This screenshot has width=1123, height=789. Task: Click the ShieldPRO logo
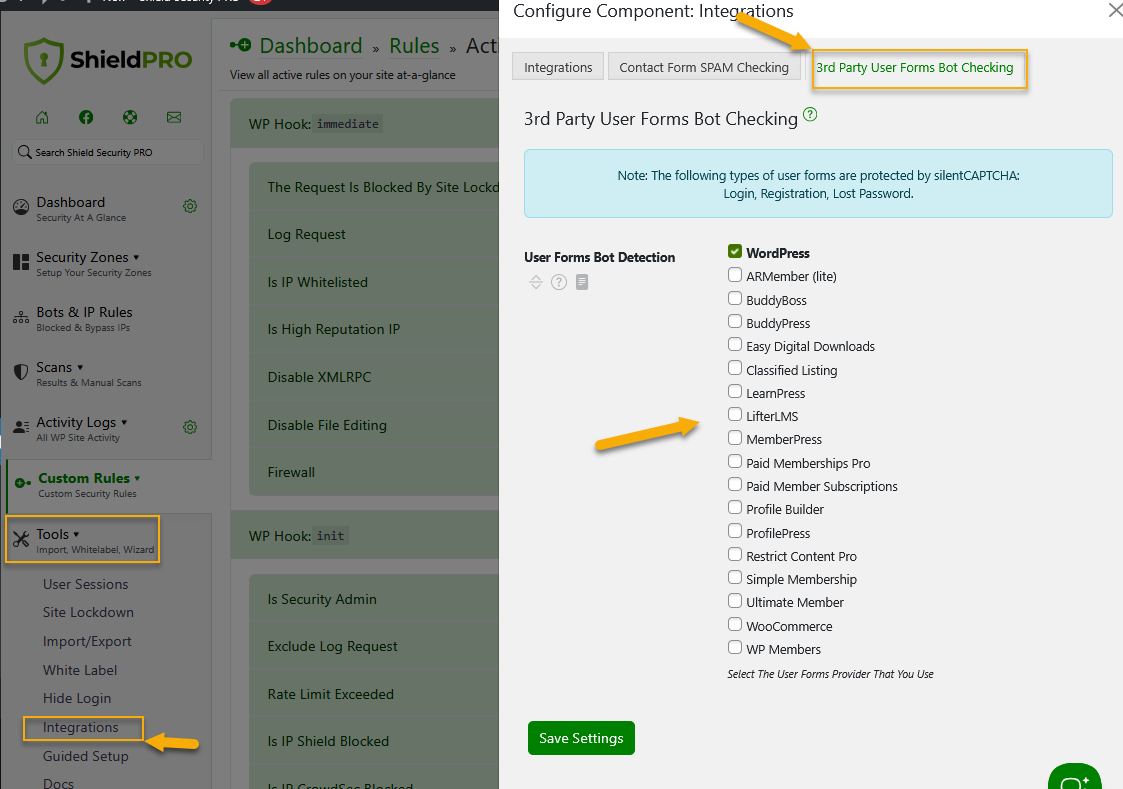coord(108,60)
